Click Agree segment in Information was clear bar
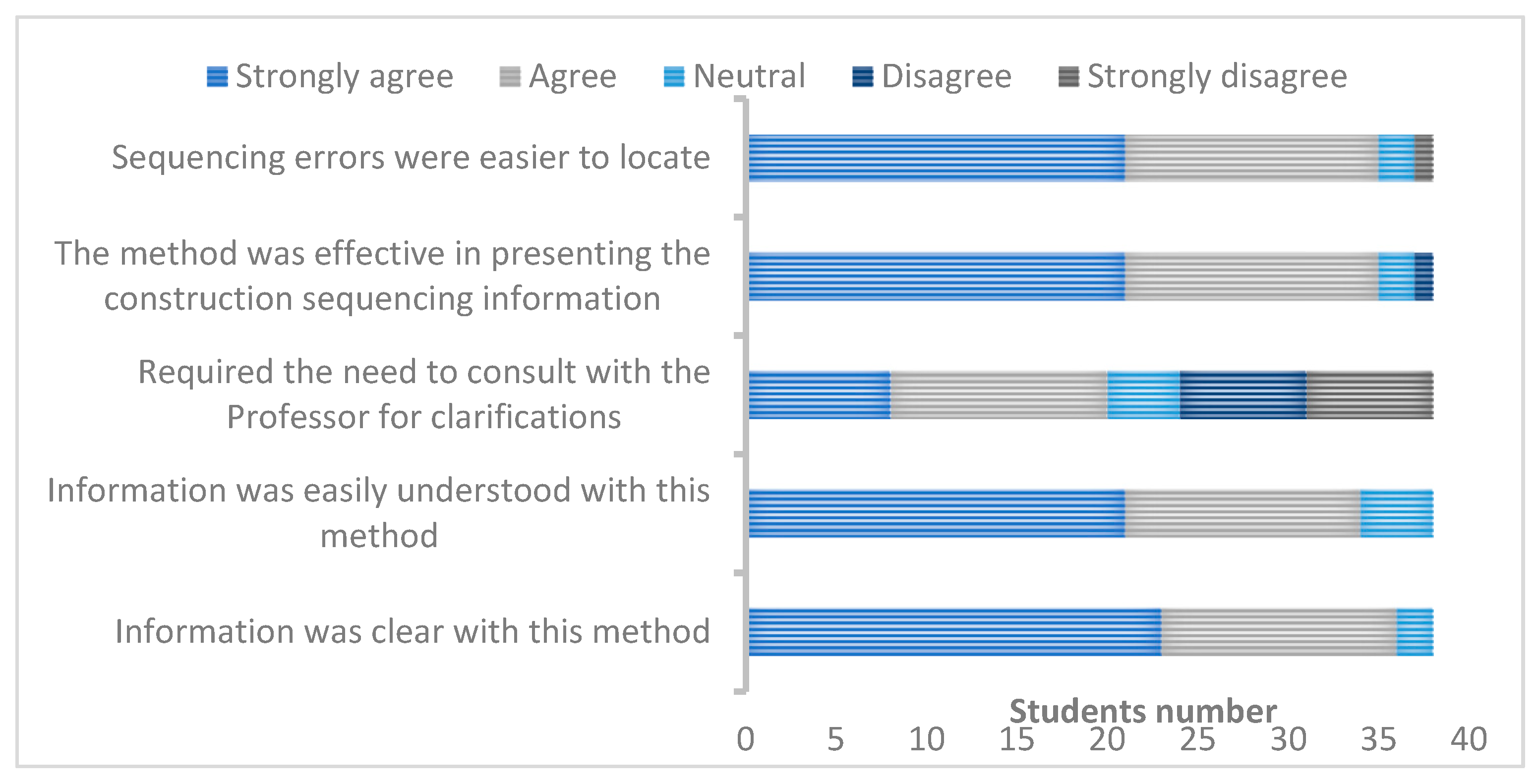1538x784 pixels. pyautogui.click(x=1278, y=632)
